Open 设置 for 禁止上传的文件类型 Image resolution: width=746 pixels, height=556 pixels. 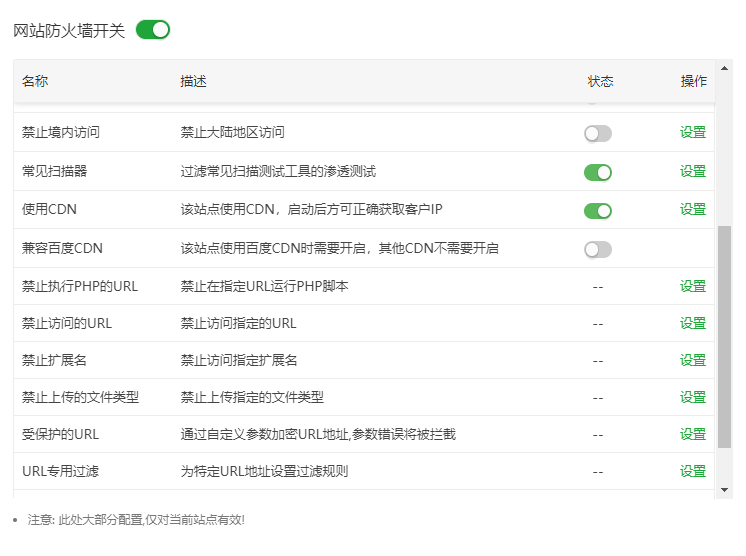tap(693, 397)
